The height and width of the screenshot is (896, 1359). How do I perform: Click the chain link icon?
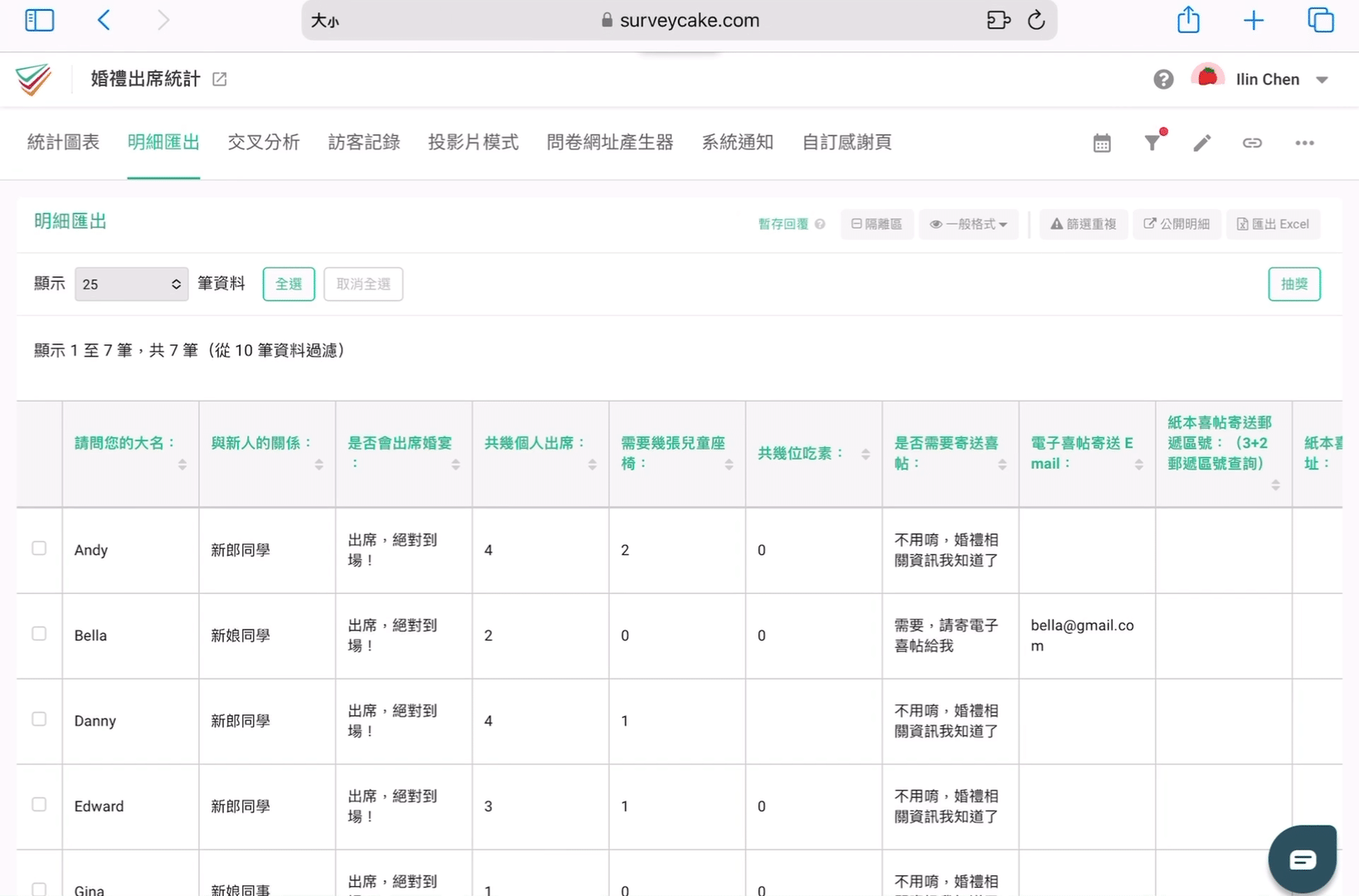pyautogui.click(x=1252, y=143)
